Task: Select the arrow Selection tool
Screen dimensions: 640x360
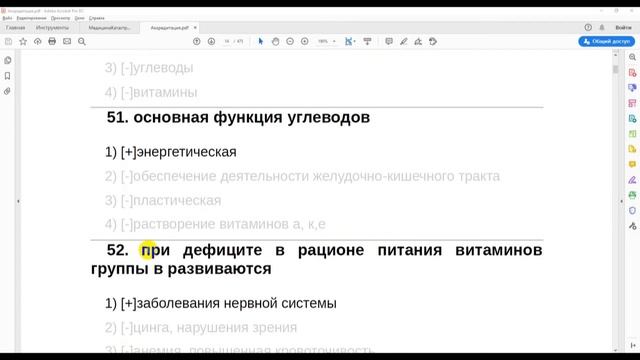Action: coord(260,41)
